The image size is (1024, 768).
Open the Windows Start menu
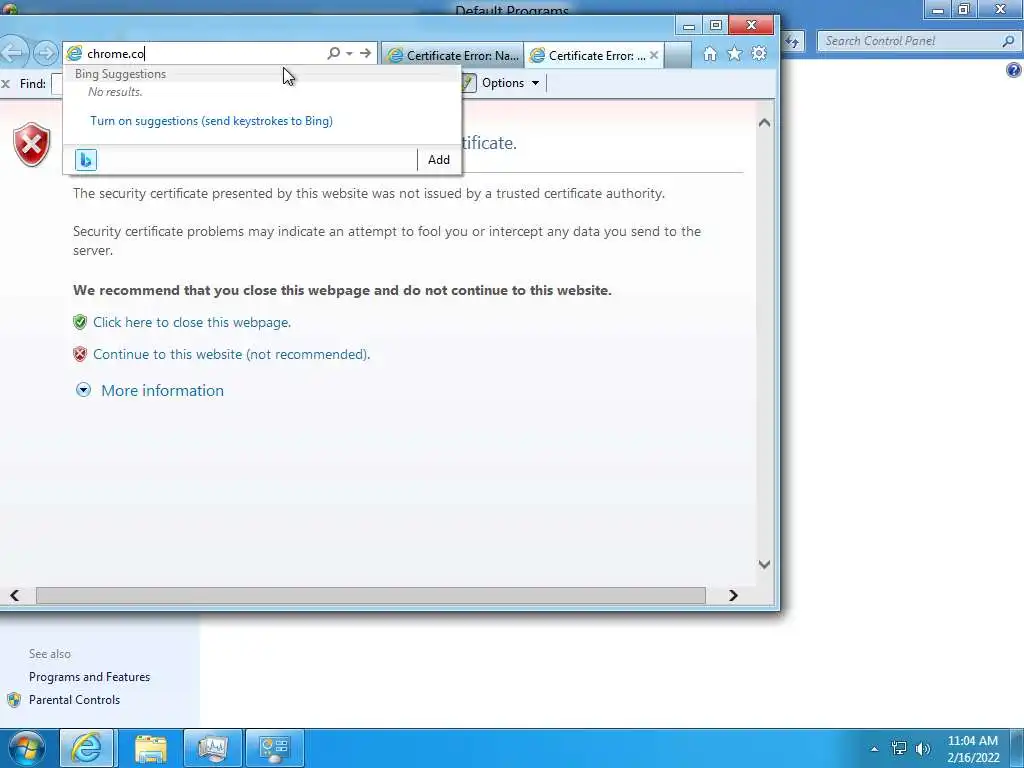27,748
